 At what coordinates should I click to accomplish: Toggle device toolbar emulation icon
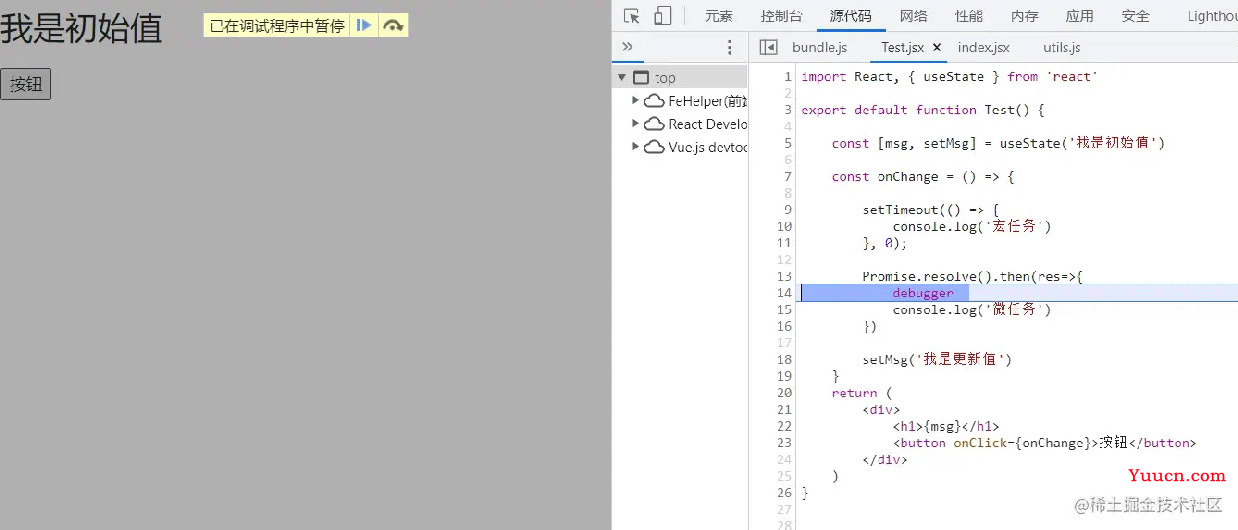coord(662,16)
